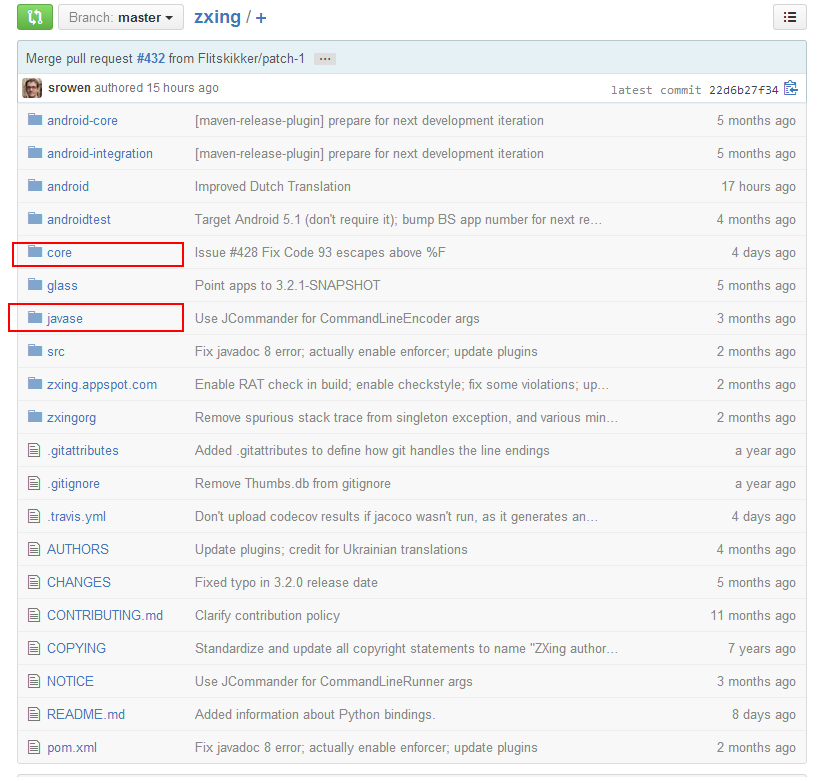817x777 pixels.
Task: Open the COPYING file
Action: (76, 648)
